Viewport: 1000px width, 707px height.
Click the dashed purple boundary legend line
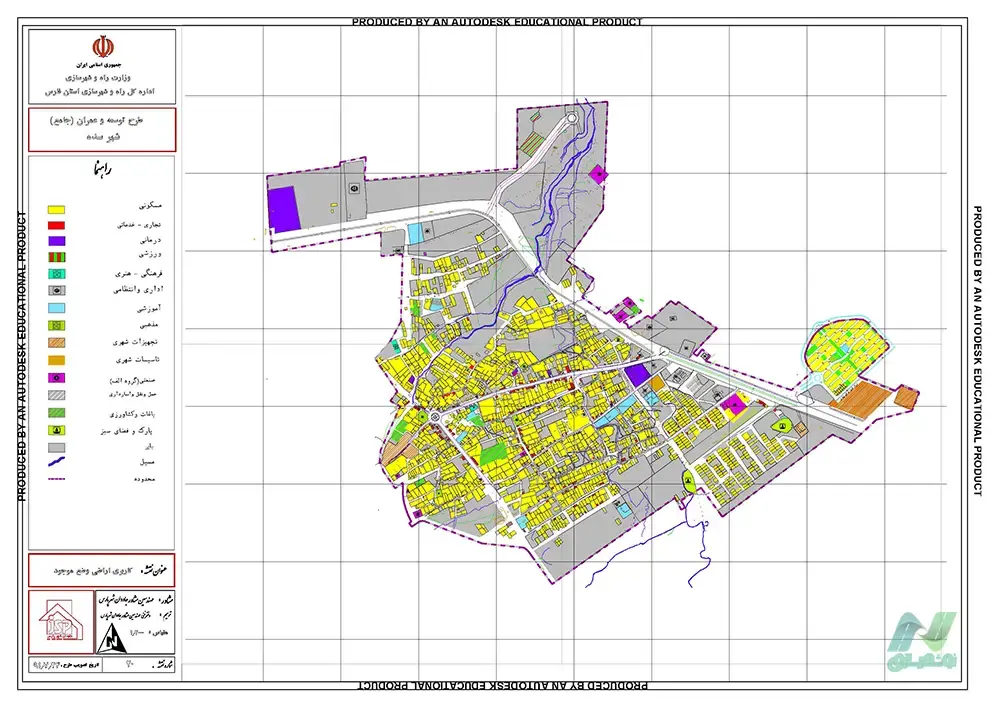(x=57, y=480)
